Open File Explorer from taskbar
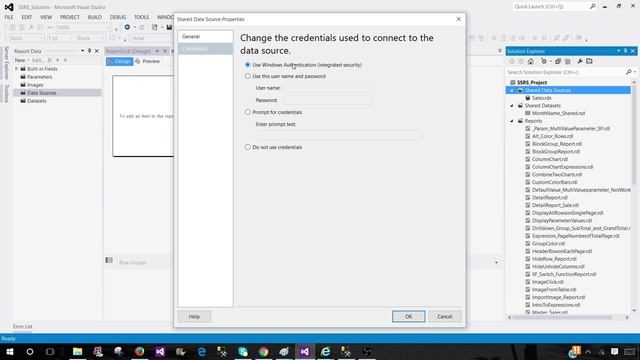This screenshot has height=360, width=640. pos(78,351)
